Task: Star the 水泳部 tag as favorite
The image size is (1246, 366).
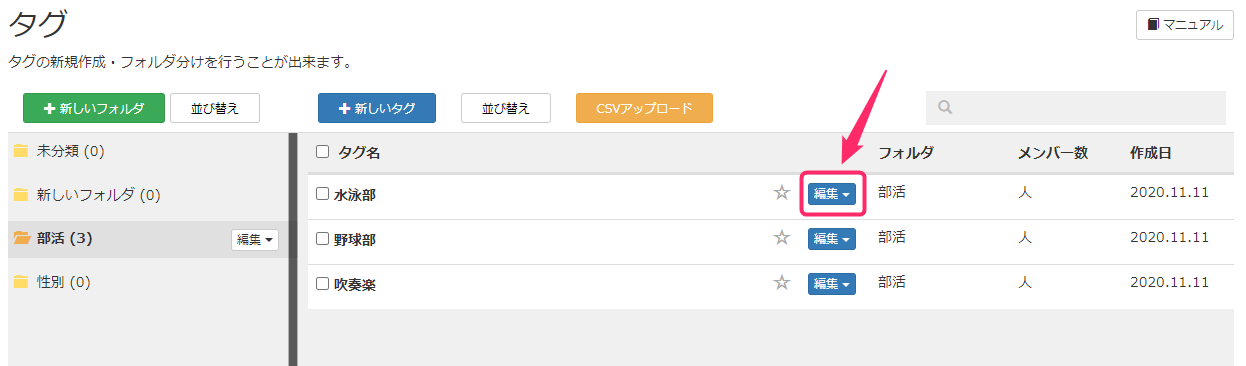Action: (782, 193)
